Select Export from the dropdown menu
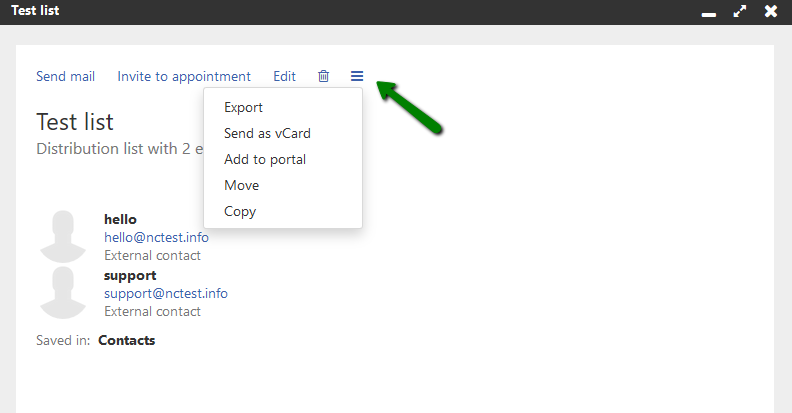 click(243, 107)
